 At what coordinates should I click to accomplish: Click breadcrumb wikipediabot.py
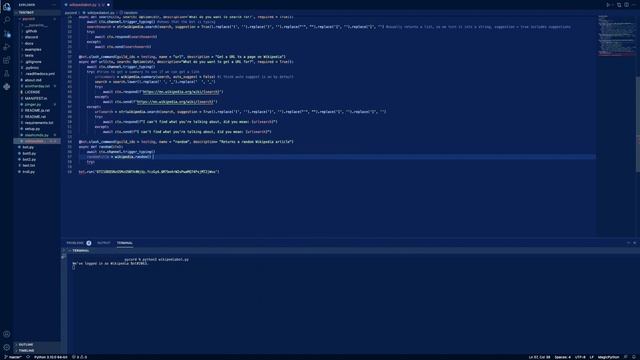[x=100, y=13]
